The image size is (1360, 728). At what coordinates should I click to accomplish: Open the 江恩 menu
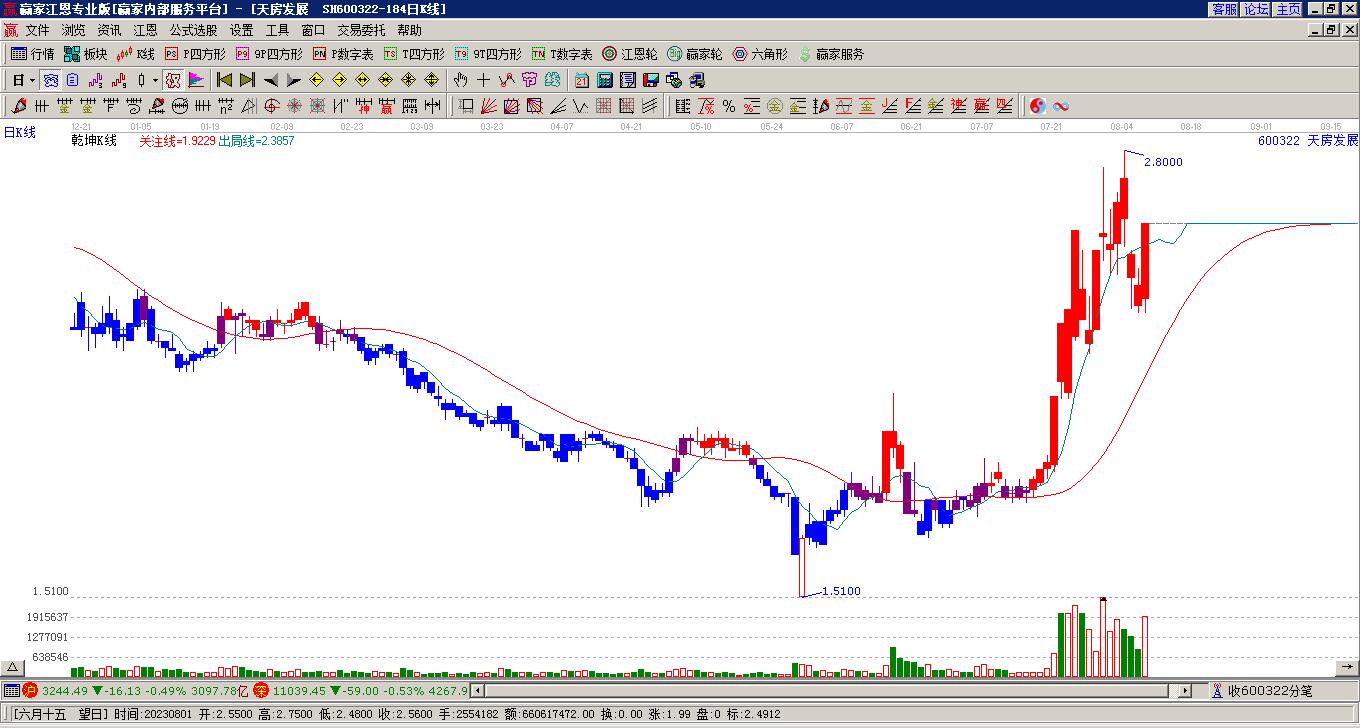click(x=146, y=30)
